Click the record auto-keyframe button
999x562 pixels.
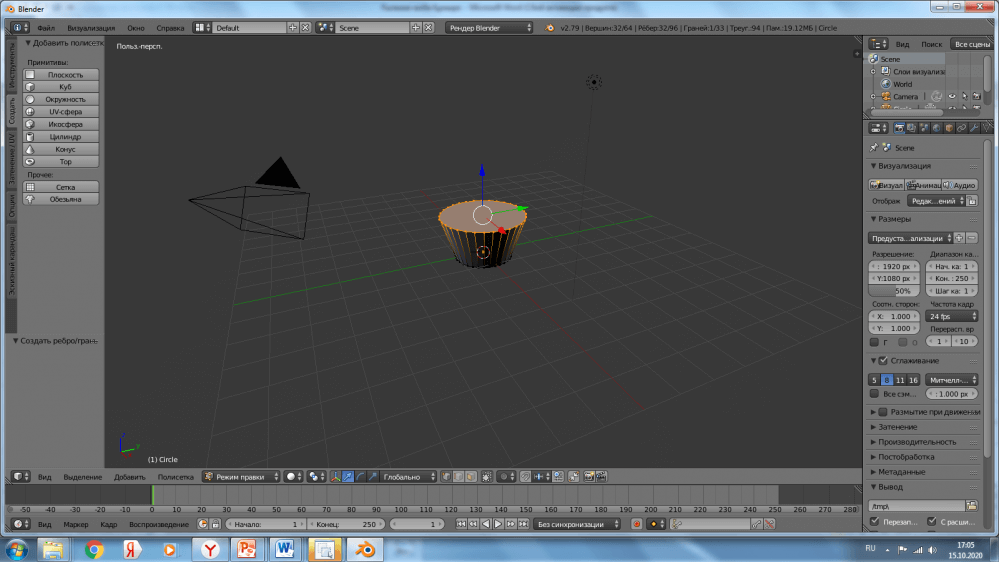[636, 524]
